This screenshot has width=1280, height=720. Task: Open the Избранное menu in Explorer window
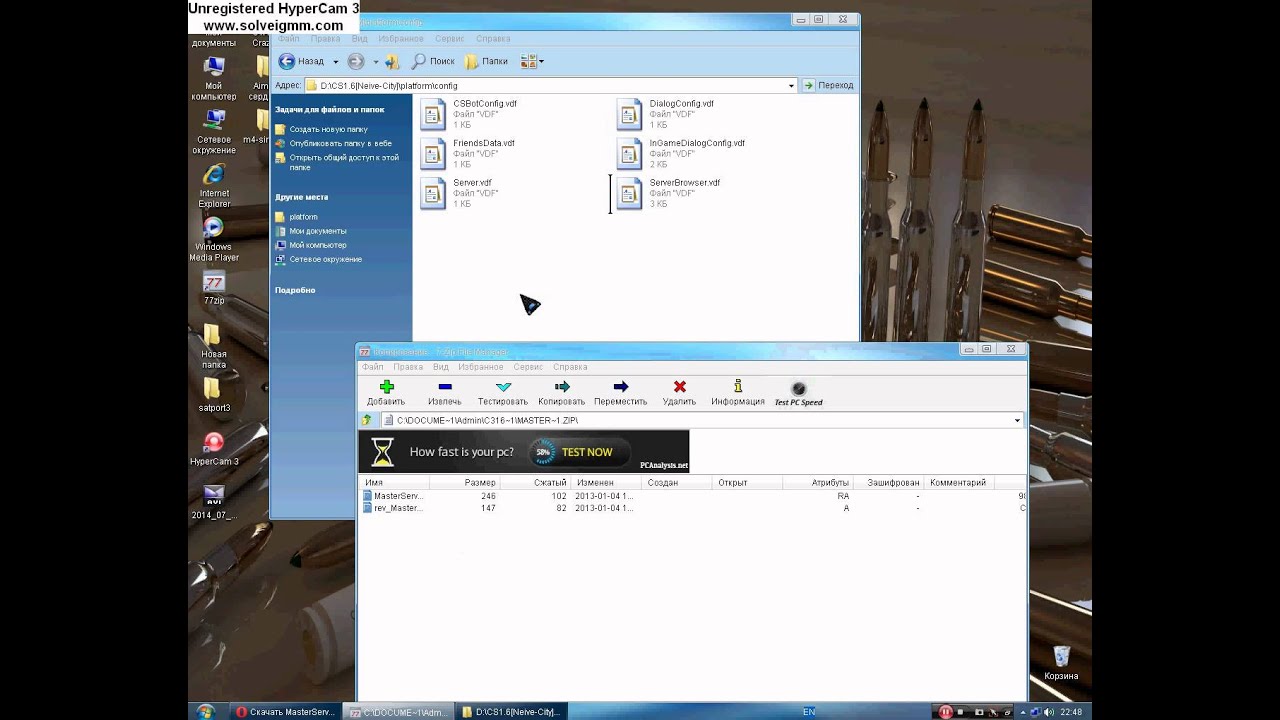pos(401,39)
